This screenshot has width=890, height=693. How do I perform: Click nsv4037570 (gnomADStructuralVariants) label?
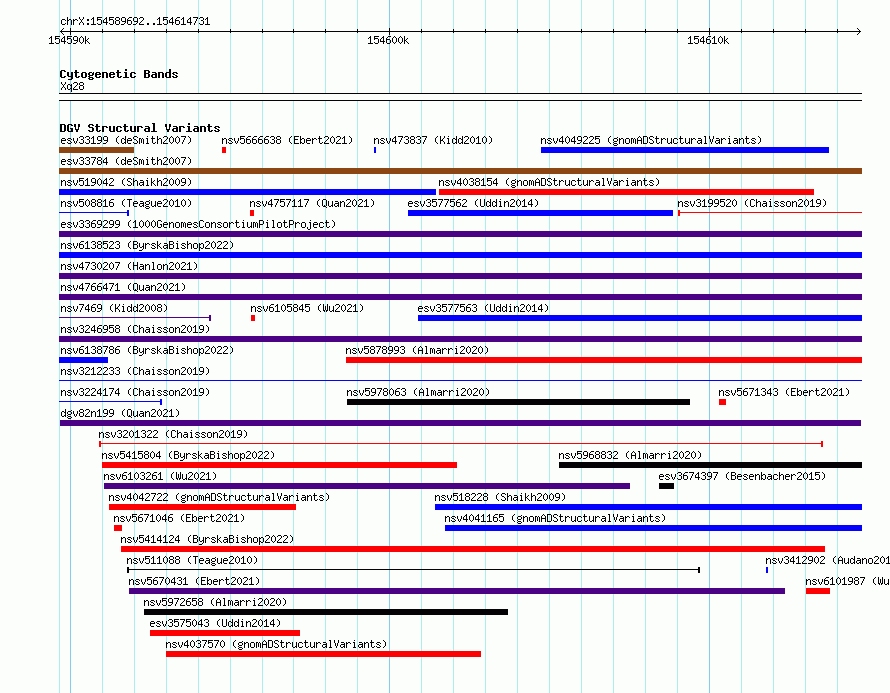point(276,644)
